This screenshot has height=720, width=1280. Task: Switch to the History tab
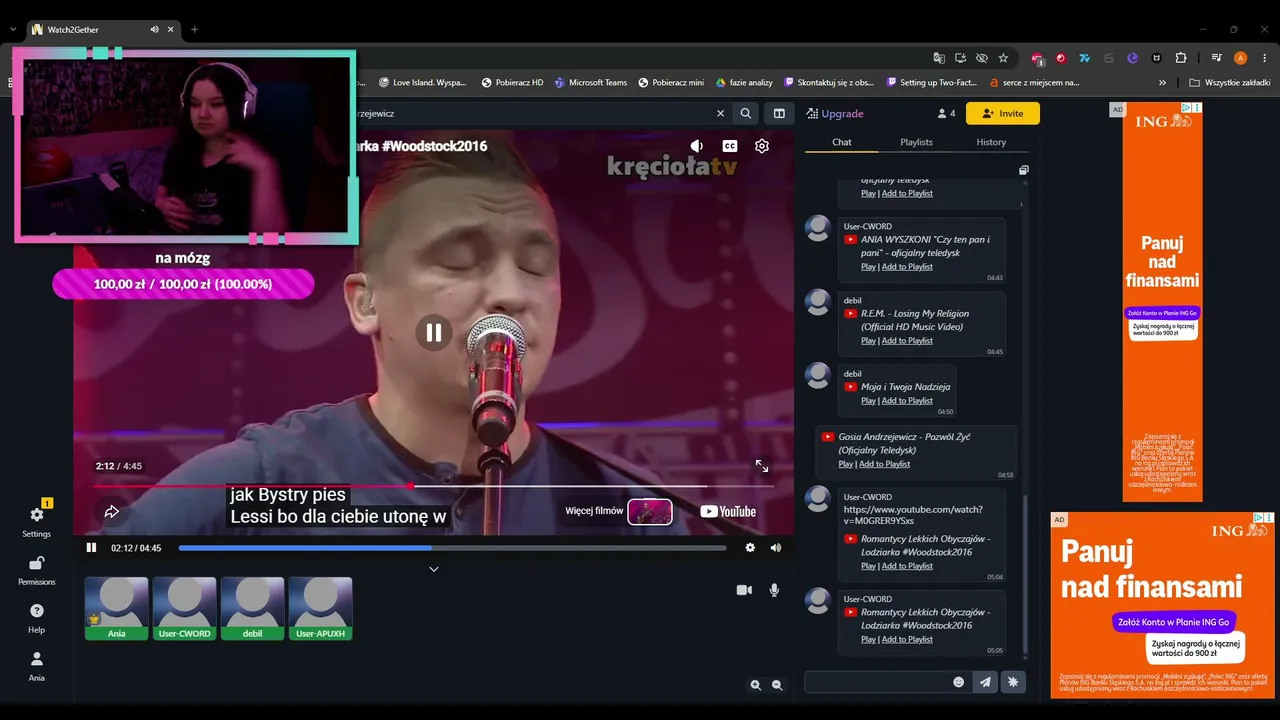(x=991, y=142)
